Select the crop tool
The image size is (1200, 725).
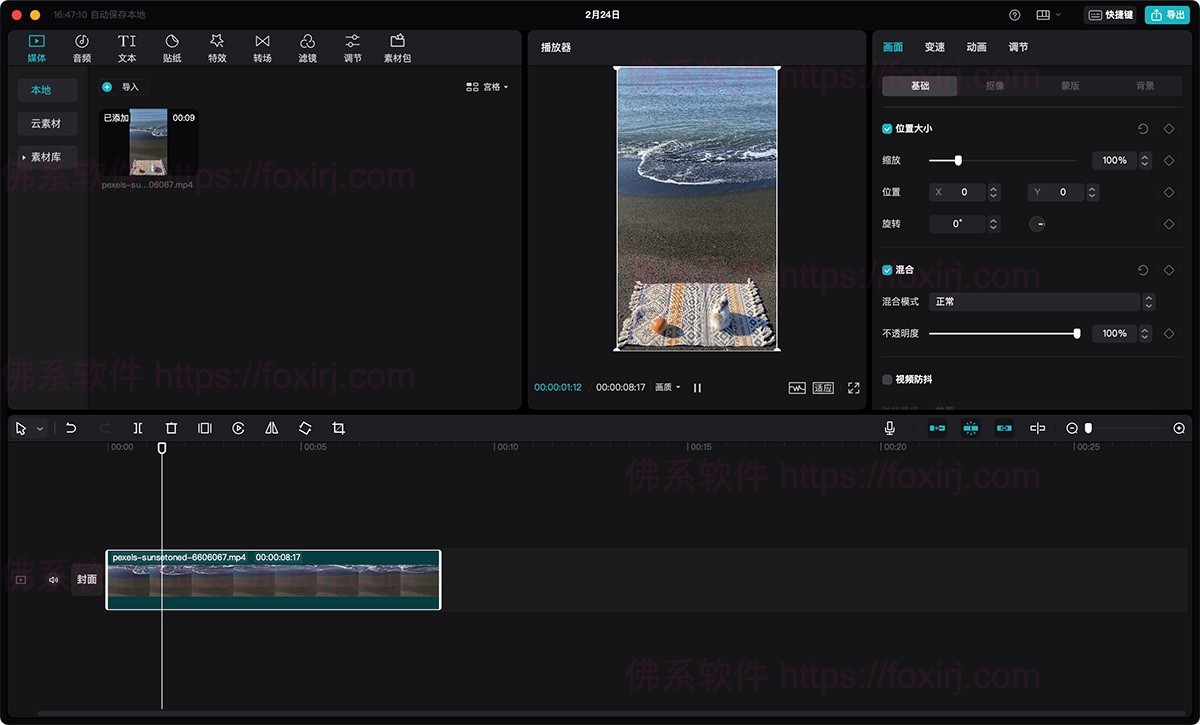point(338,428)
